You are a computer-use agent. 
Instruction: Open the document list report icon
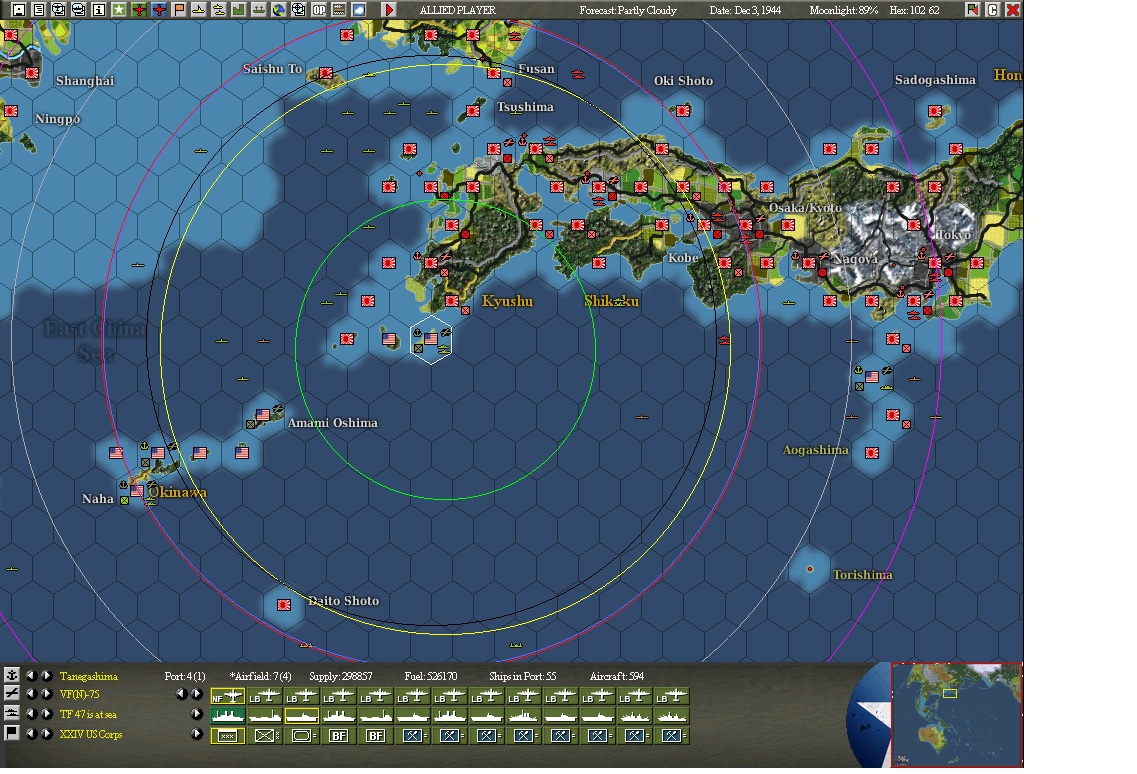click(x=39, y=10)
